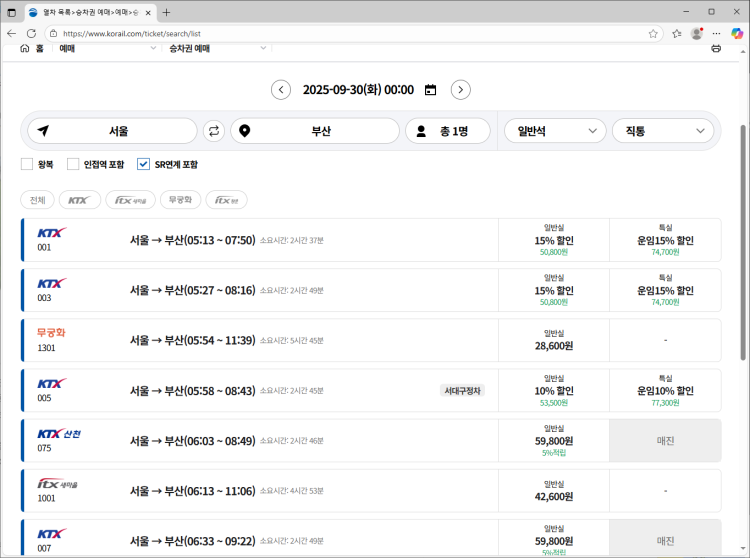Screen dimensions: 750x558
Task: Click the 서울 → 부산(06:03 ~ 08:49) row text
Action: 193,441
